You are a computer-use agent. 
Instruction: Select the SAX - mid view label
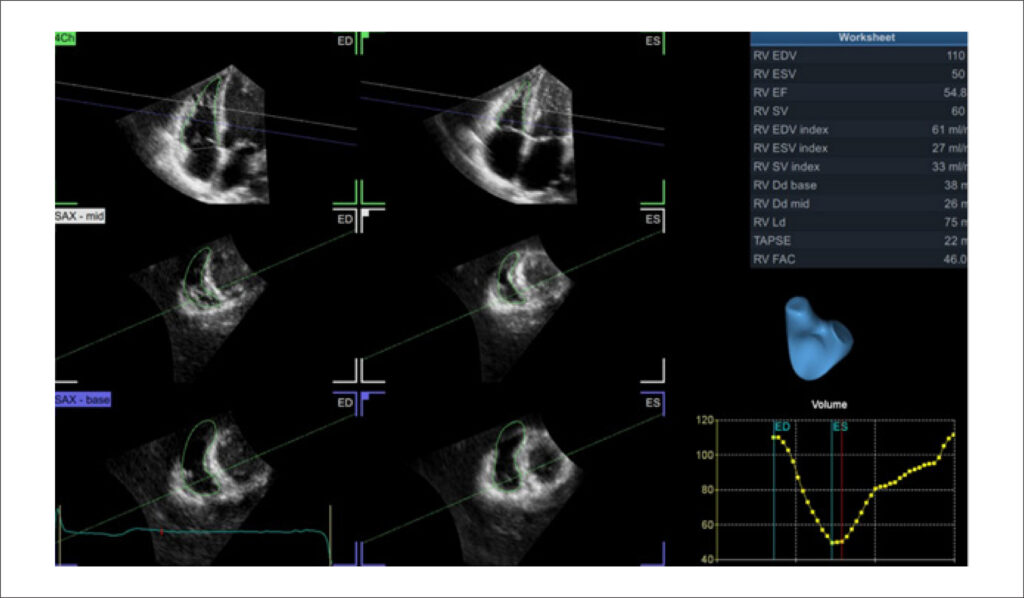coord(80,216)
